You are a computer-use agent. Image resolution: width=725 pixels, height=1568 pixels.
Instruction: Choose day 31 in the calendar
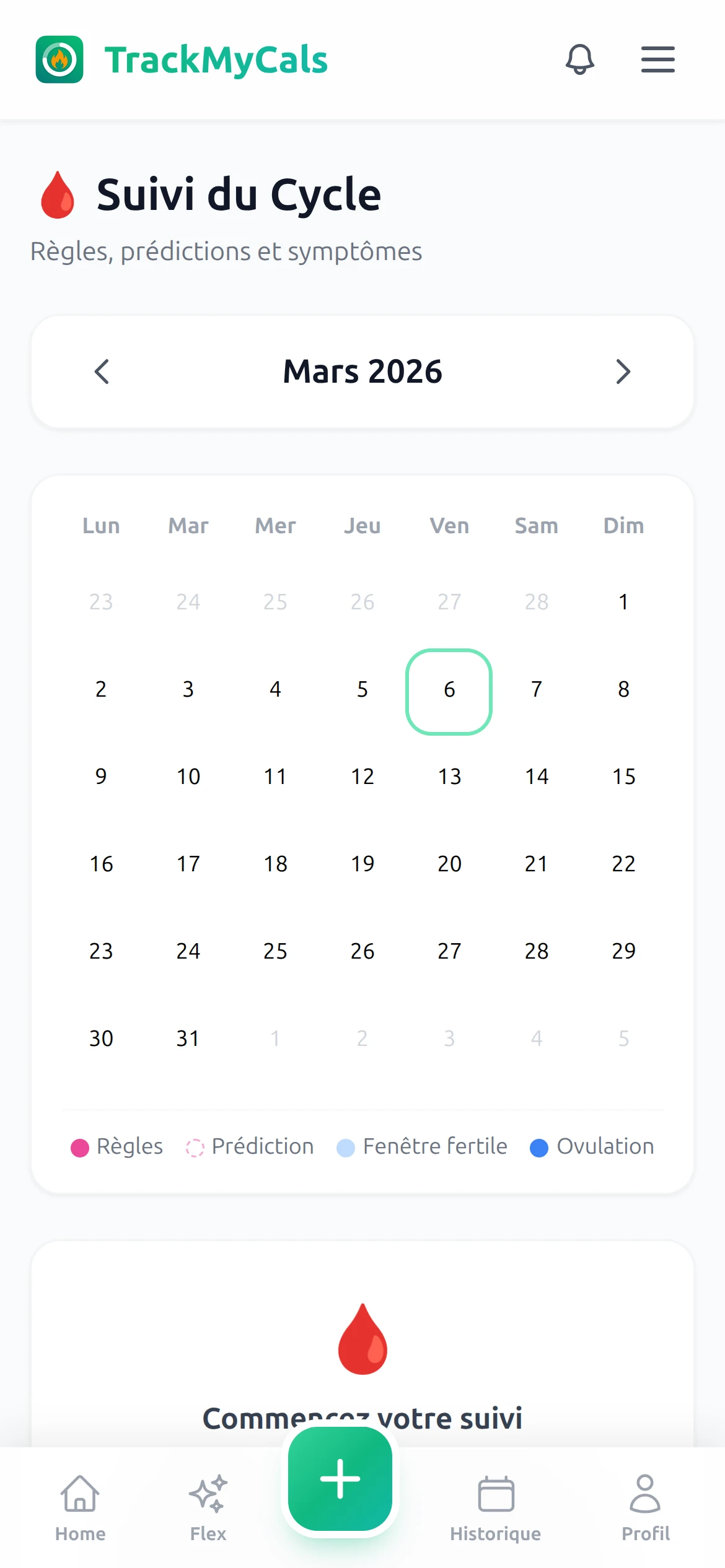(188, 1039)
